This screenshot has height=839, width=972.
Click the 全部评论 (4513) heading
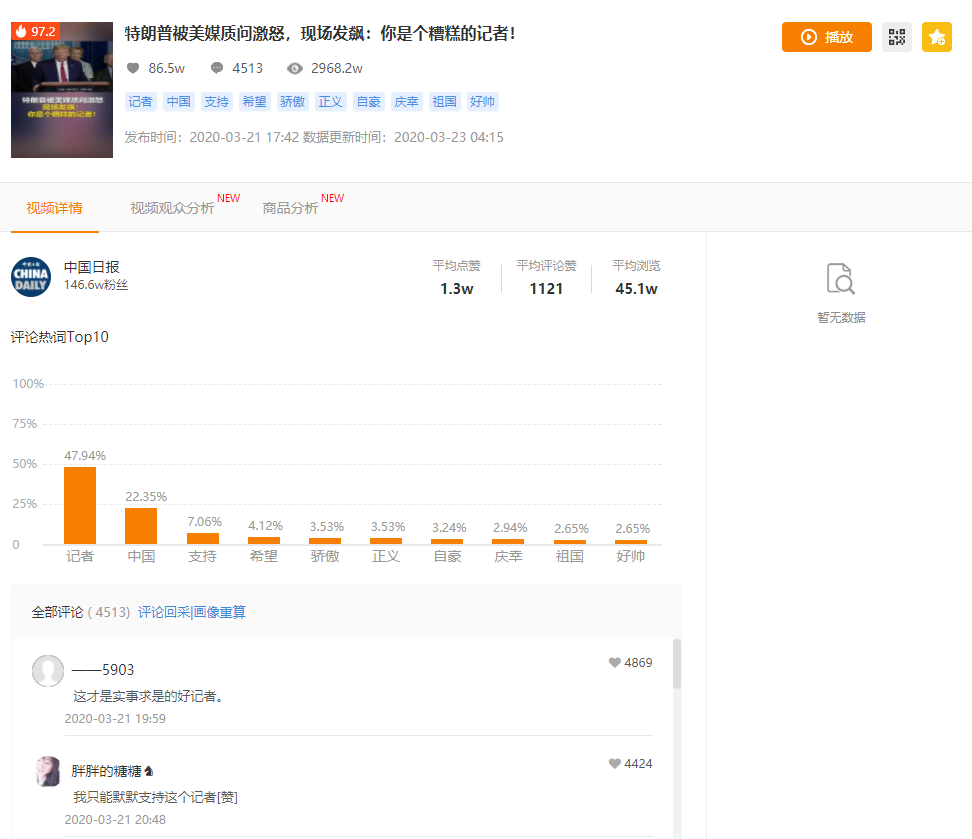pos(81,612)
